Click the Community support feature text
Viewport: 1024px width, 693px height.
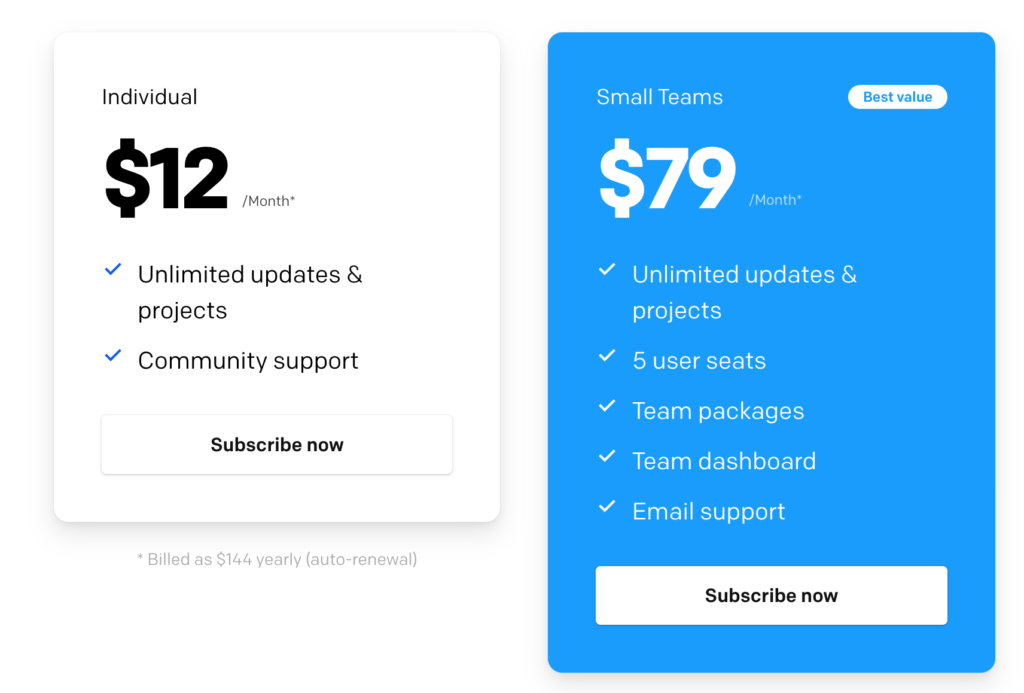coord(248,361)
